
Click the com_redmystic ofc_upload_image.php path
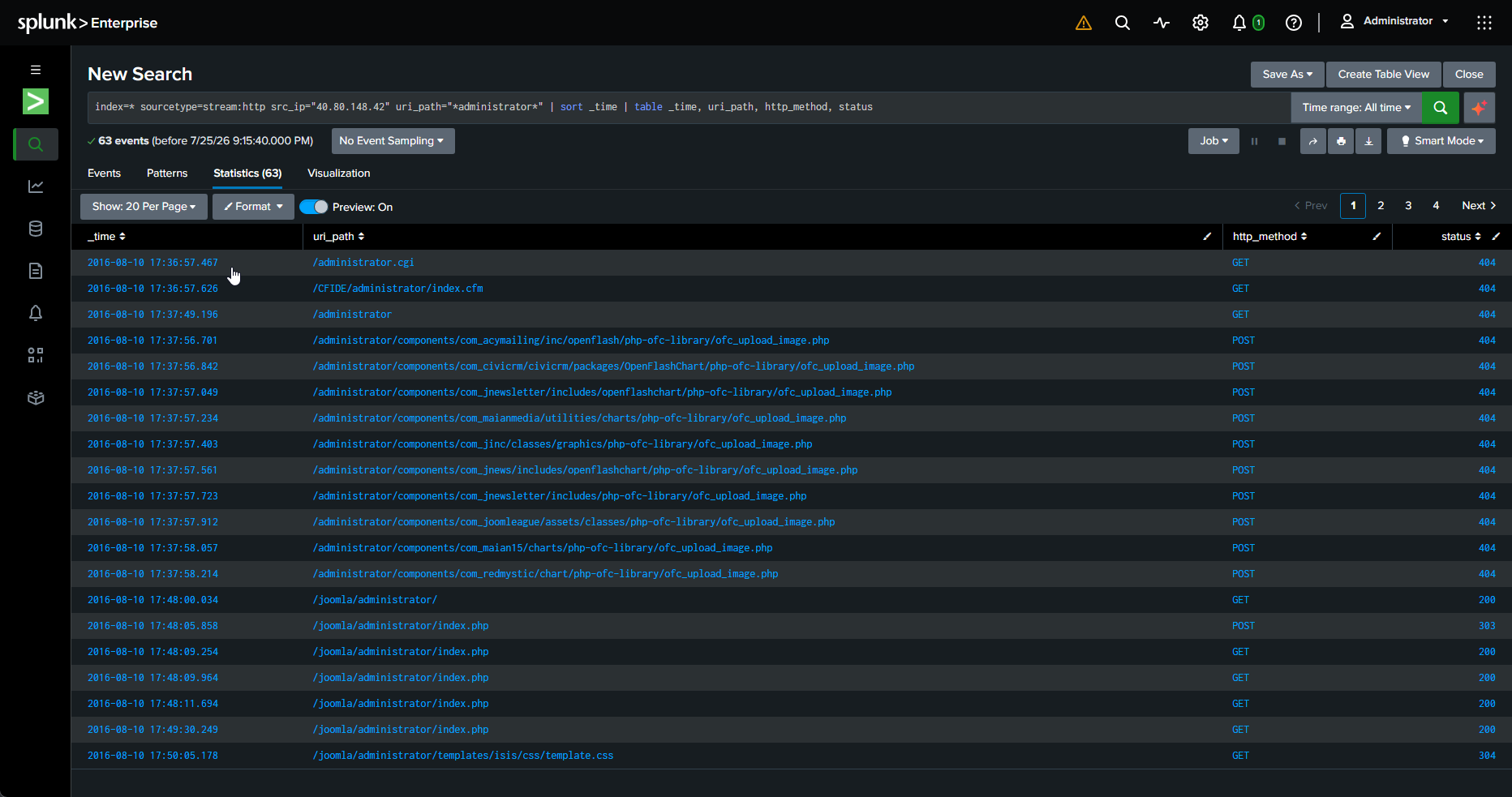[546, 574]
